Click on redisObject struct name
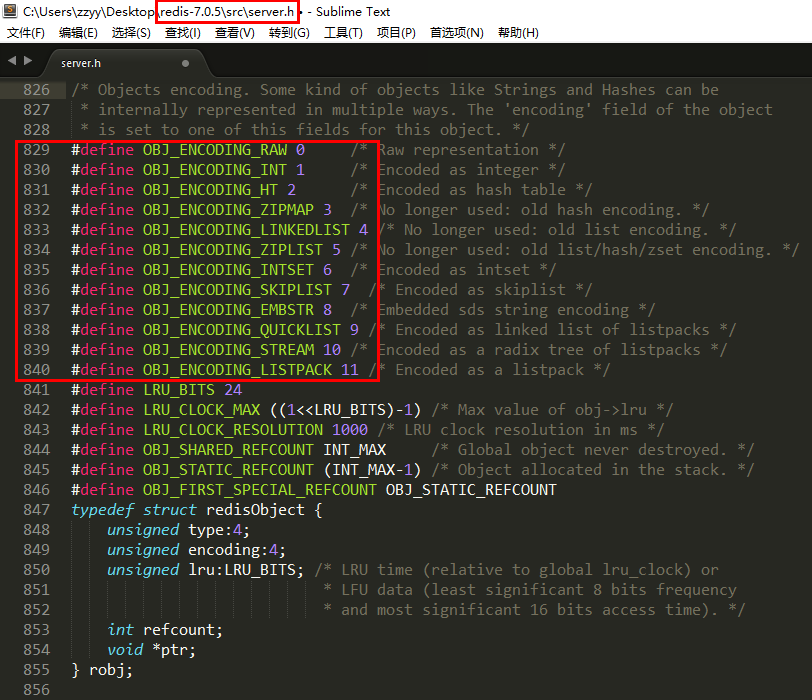Screen dimensions: 812x700 tap(255, 510)
